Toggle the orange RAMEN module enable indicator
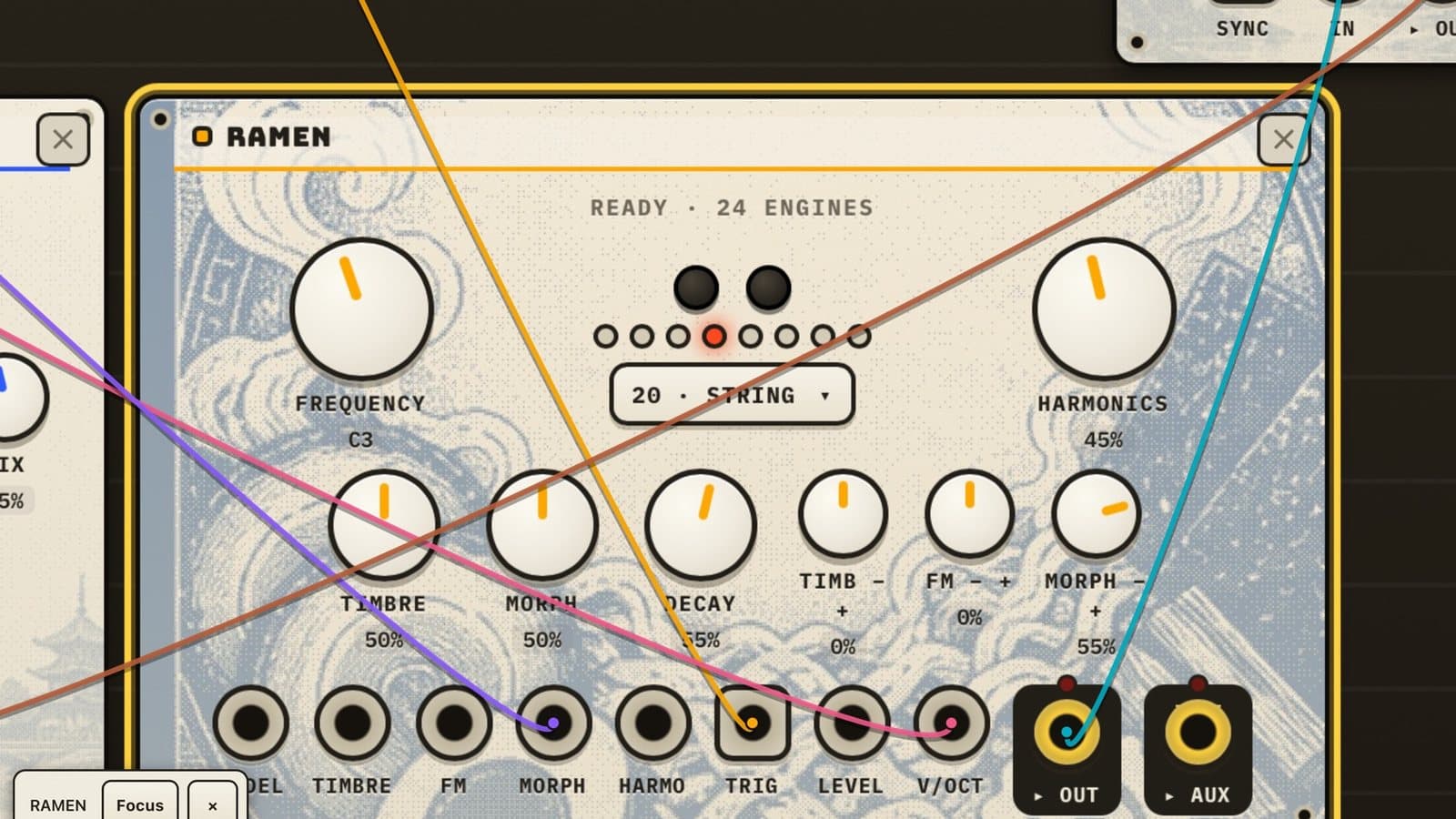Image resolution: width=1456 pixels, height=819 pixels. click(202, 136)
